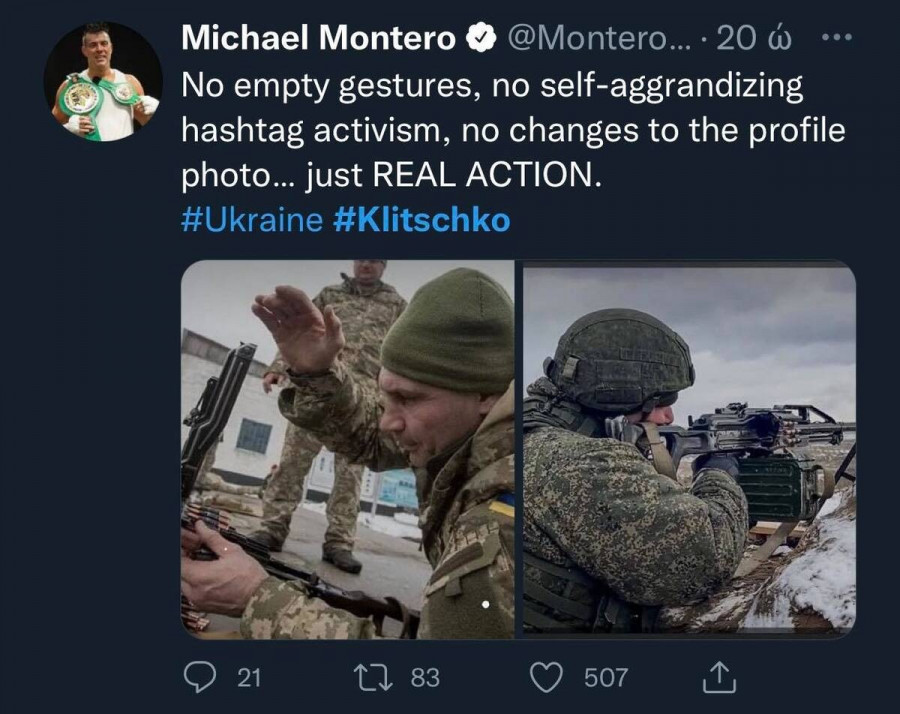The width and height of the screenshot is (900, 714).
Task: Follow the #Ukraine hashtag link
Action: 251,219
